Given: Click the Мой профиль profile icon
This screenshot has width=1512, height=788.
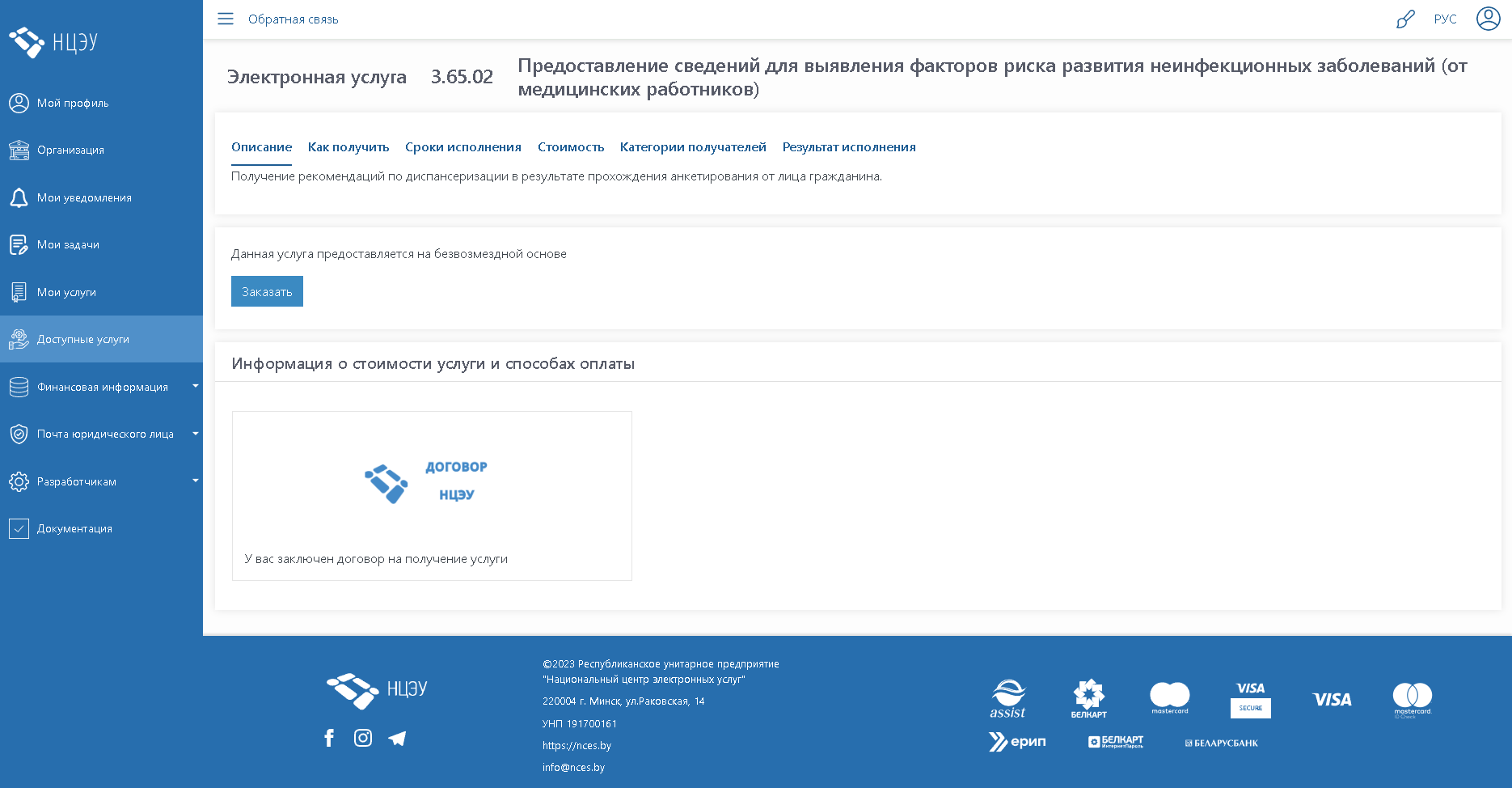Looking at the screenshot, I should pos(19,103).
